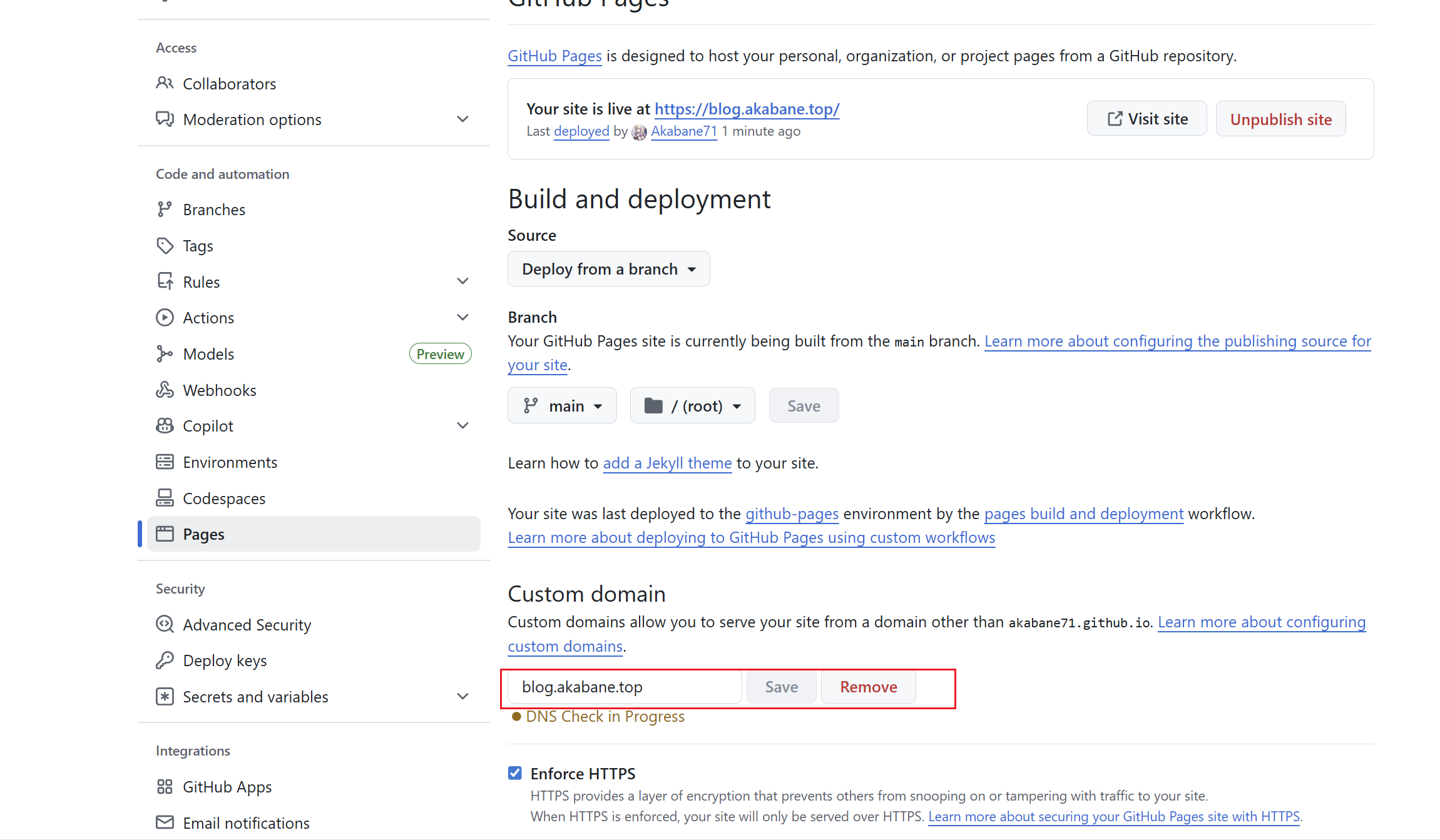Click the Unpublish site button
This screenshot has height=840, width=1440.
(x=1280, y=119)
